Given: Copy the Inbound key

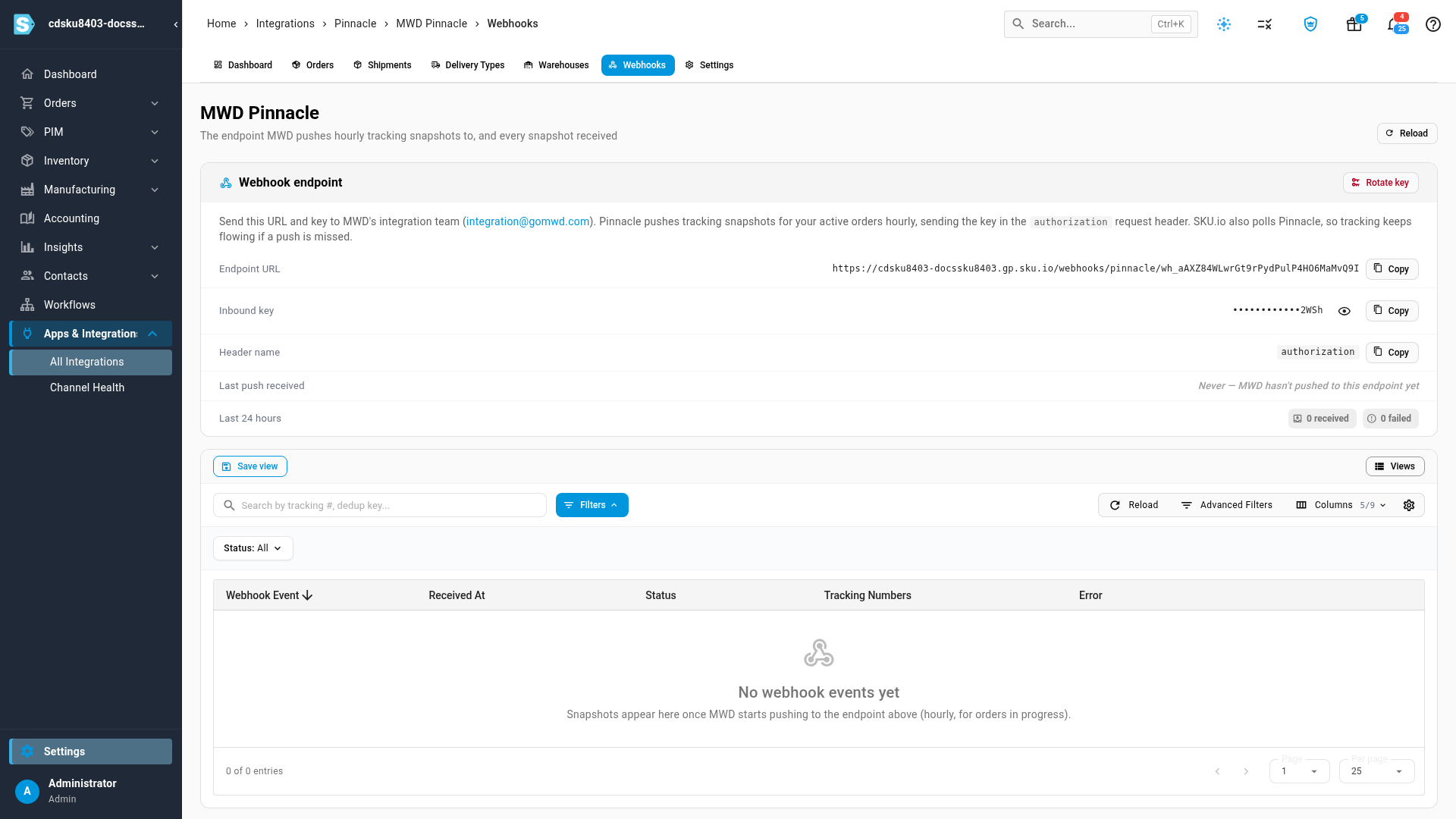Looking at the screenshot, I should tap(1392, 311).
